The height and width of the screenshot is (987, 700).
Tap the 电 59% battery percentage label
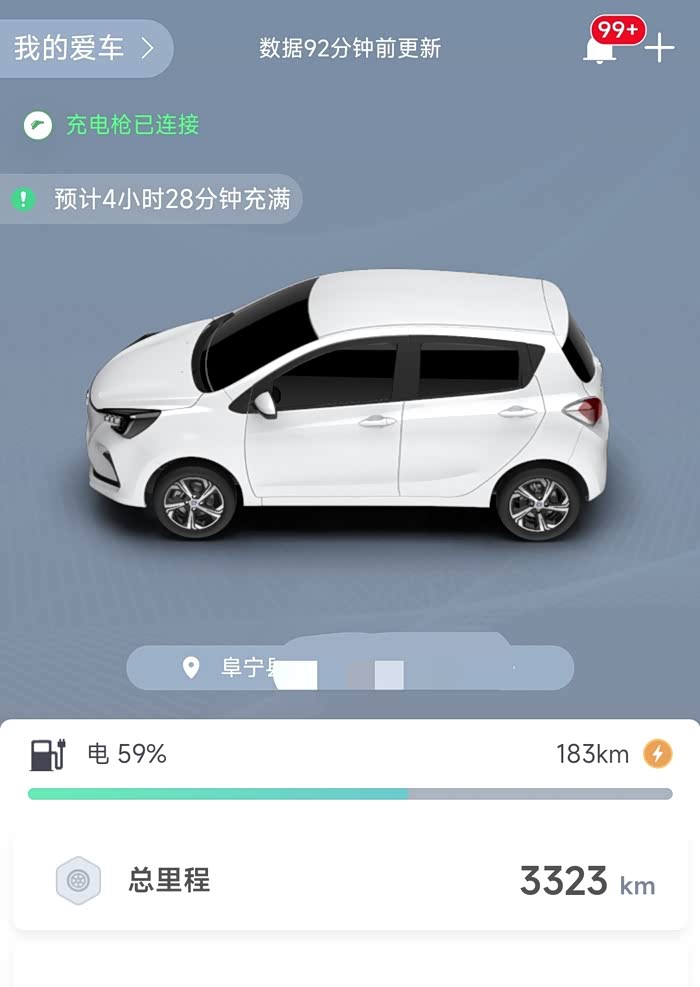(127, 753)
